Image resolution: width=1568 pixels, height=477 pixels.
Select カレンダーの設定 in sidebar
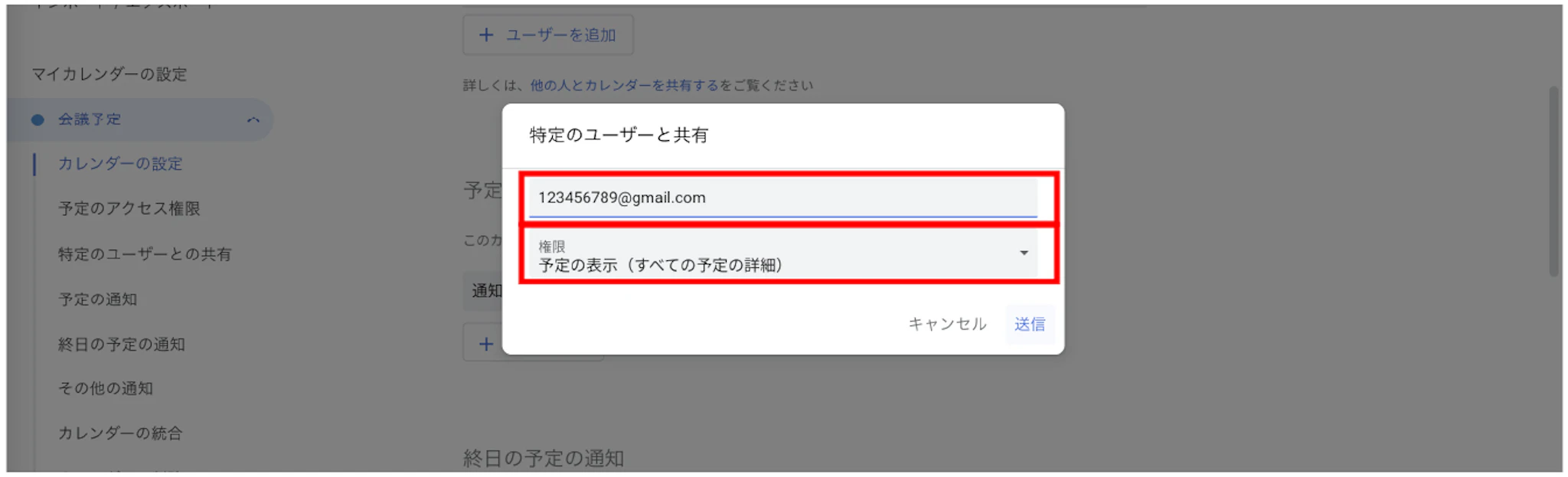[x=120, y=164]
